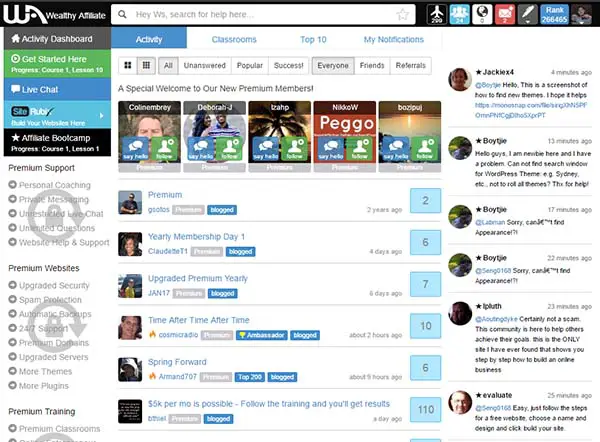Image resolution: width=600 pixels, height=442 pixels.
Task: Click the globe icon in the header
Action: point(482,14)
